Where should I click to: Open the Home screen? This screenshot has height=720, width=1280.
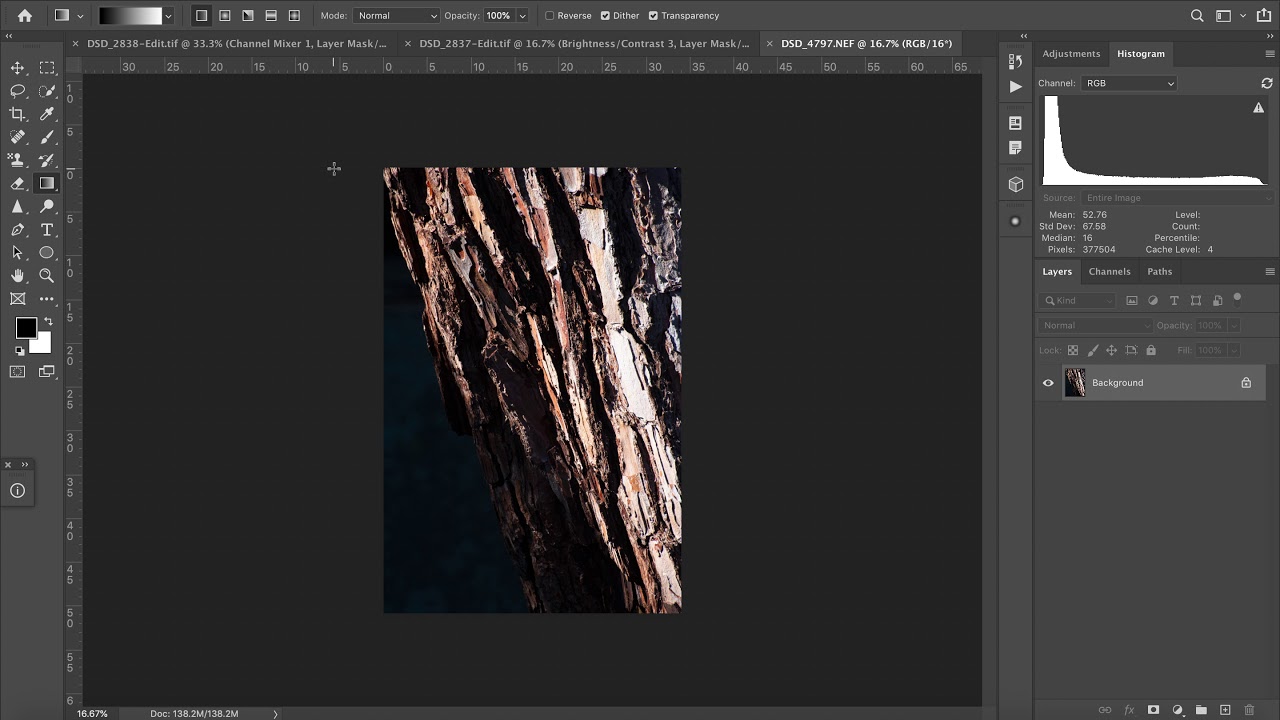click(25, 16)
